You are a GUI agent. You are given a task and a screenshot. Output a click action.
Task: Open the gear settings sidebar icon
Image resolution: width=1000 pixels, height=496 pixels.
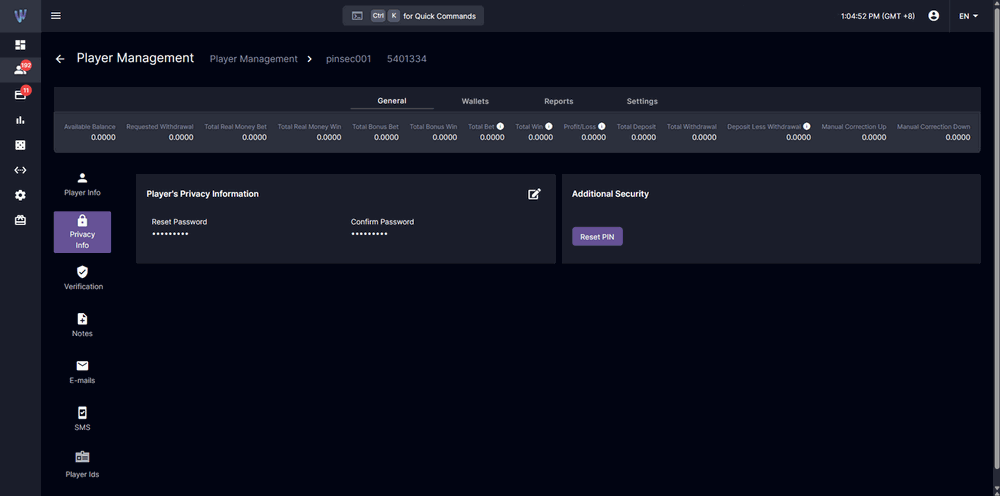tap(20, 195)
